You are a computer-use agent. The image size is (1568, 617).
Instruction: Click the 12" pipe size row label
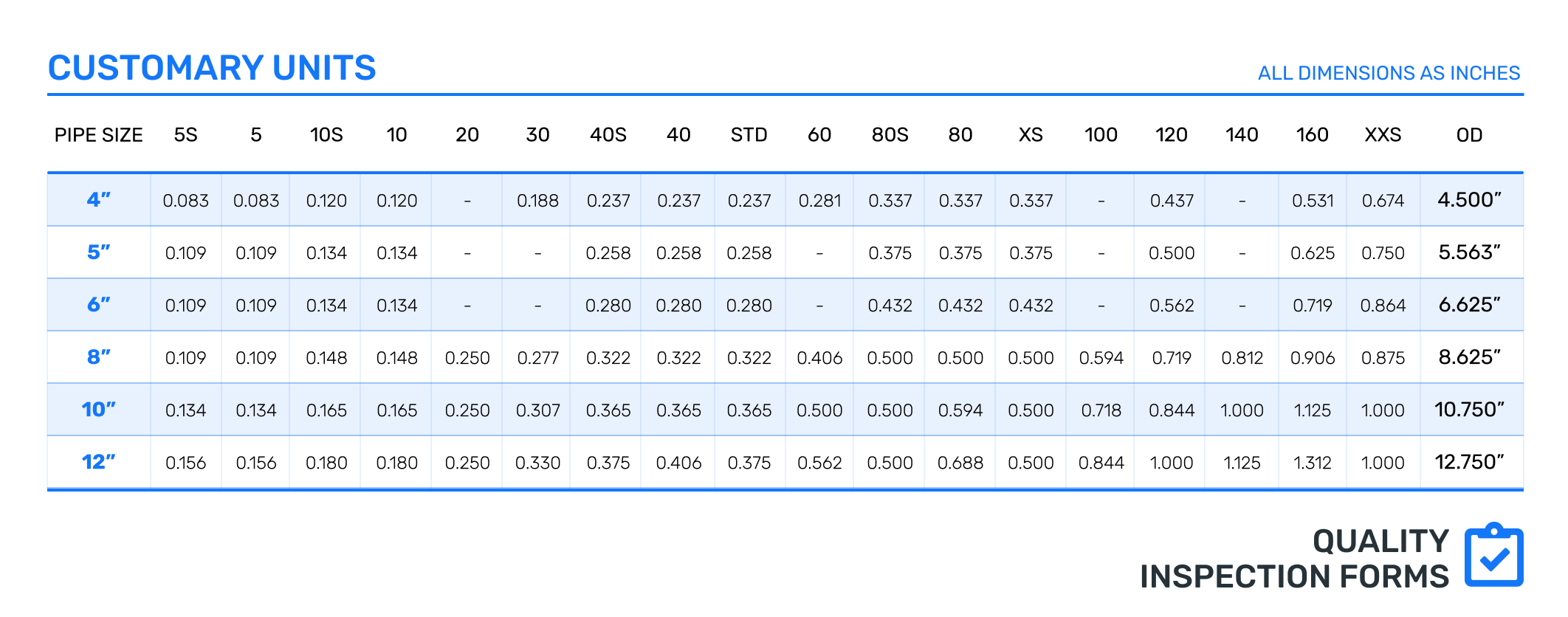[99, 462]
